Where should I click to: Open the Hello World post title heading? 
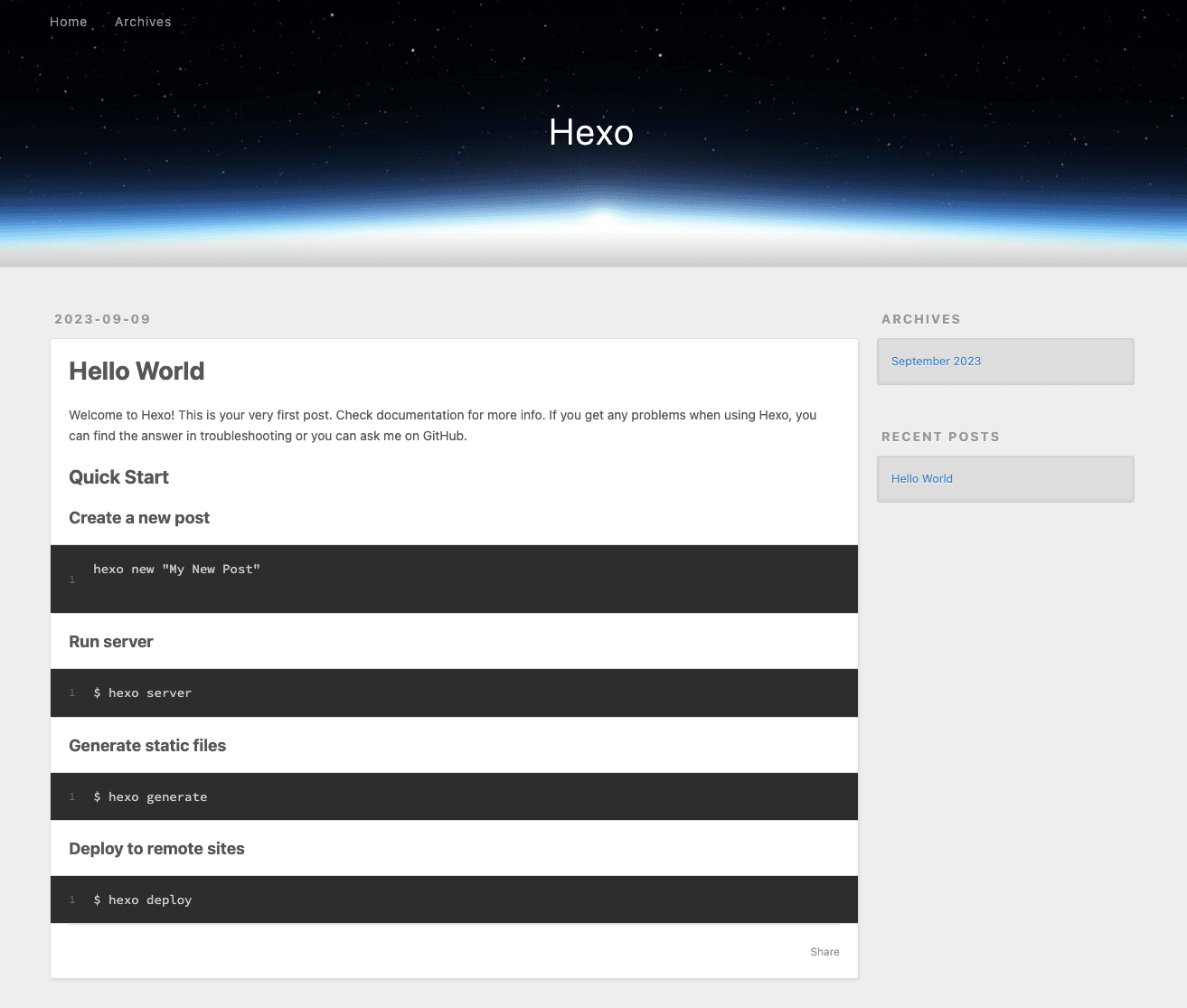pos(137,372)
